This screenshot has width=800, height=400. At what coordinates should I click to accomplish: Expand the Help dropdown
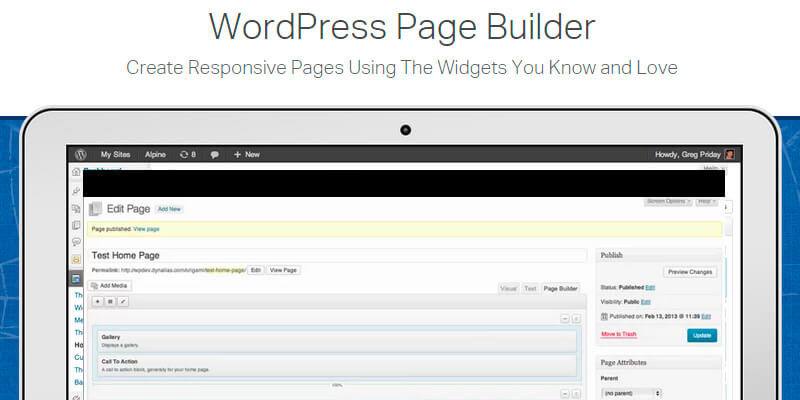[704, 201]
